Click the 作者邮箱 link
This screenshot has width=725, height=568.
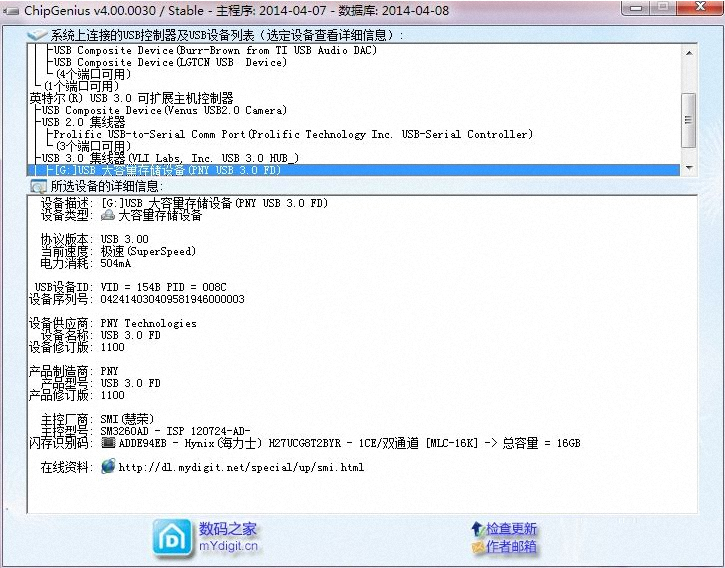coord(511,547)
